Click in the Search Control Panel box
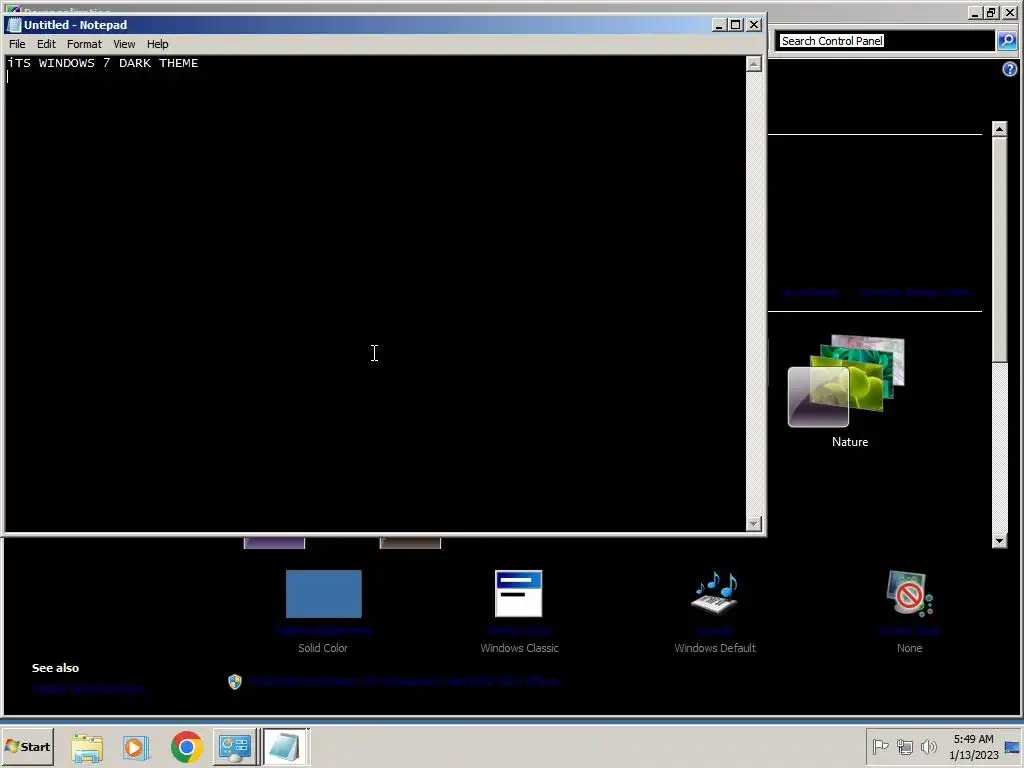The image size is (1024, 768). [x=885, y=41]
